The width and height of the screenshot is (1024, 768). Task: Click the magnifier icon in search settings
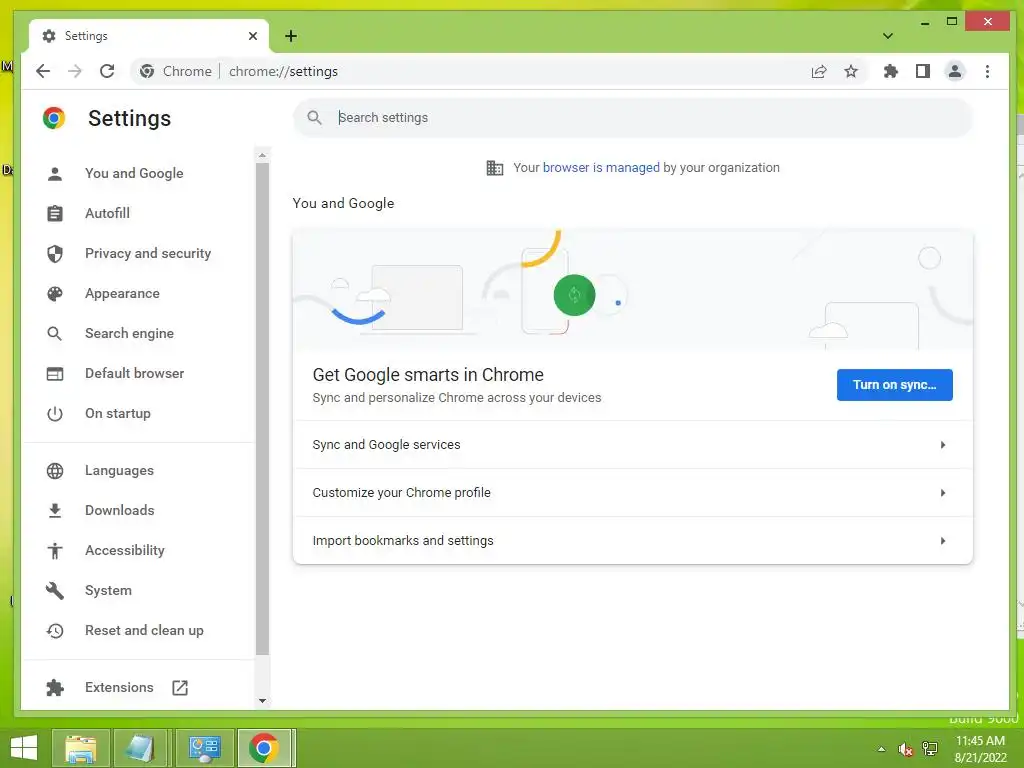(314, 118)
